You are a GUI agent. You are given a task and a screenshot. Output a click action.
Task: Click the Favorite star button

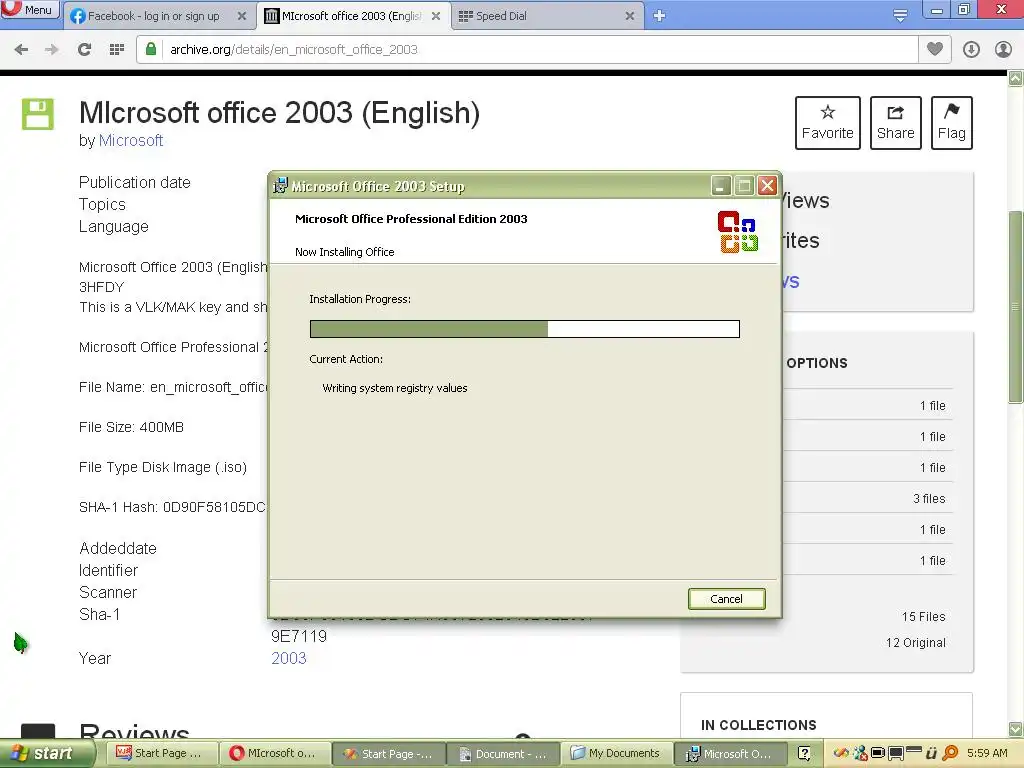(x=827, y=123)
